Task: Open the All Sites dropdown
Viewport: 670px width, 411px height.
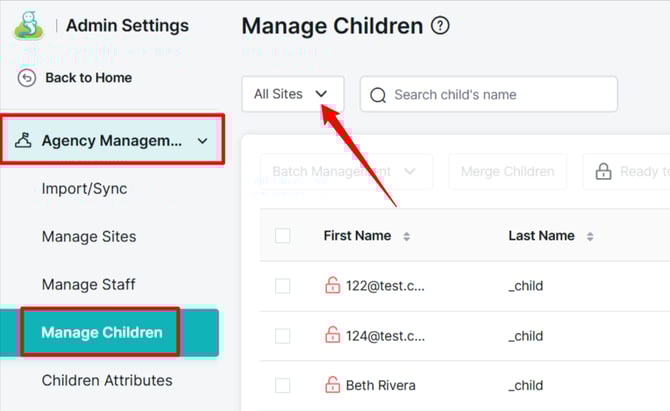Action: click(292, 94)
